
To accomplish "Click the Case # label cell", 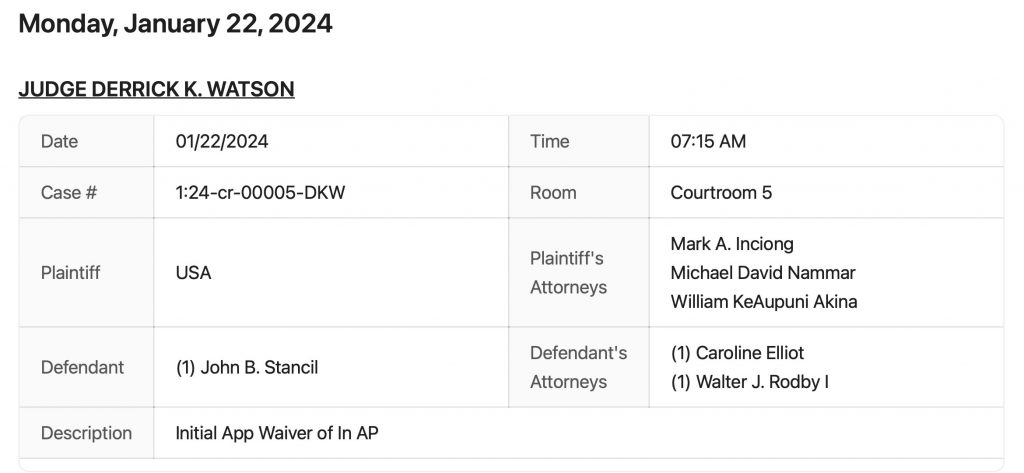I will (x=69, y=193).
